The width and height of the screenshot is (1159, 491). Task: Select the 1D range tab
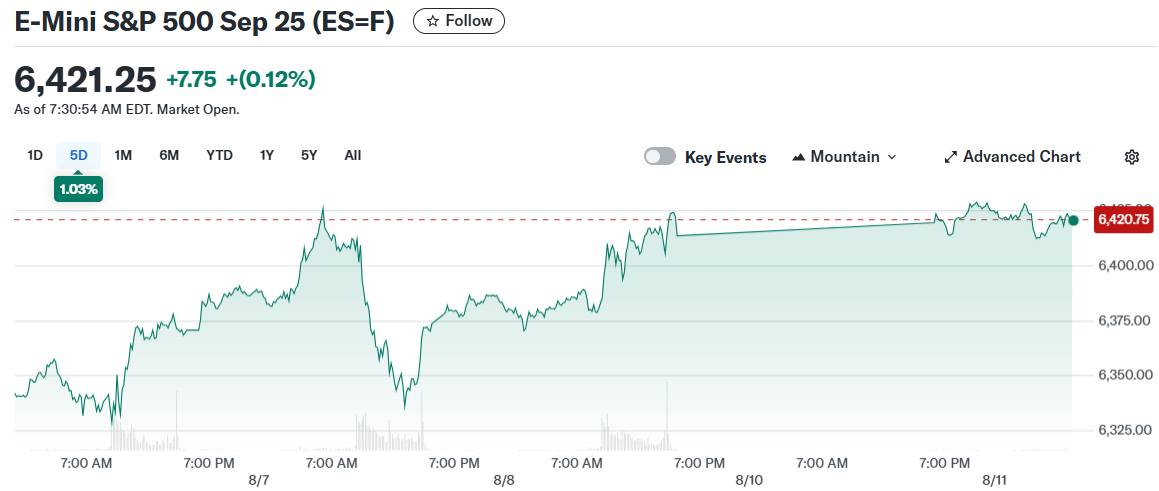pos(35,155)
